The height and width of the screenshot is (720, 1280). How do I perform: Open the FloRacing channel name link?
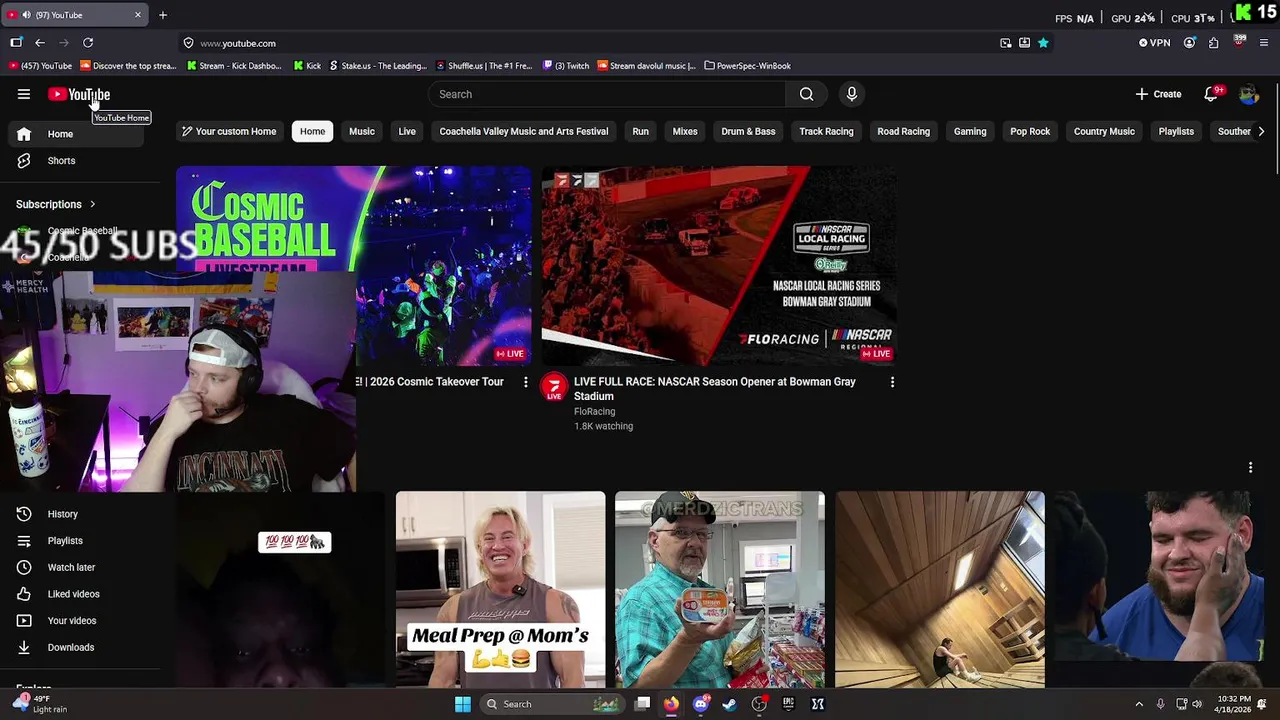pos(594,411)
